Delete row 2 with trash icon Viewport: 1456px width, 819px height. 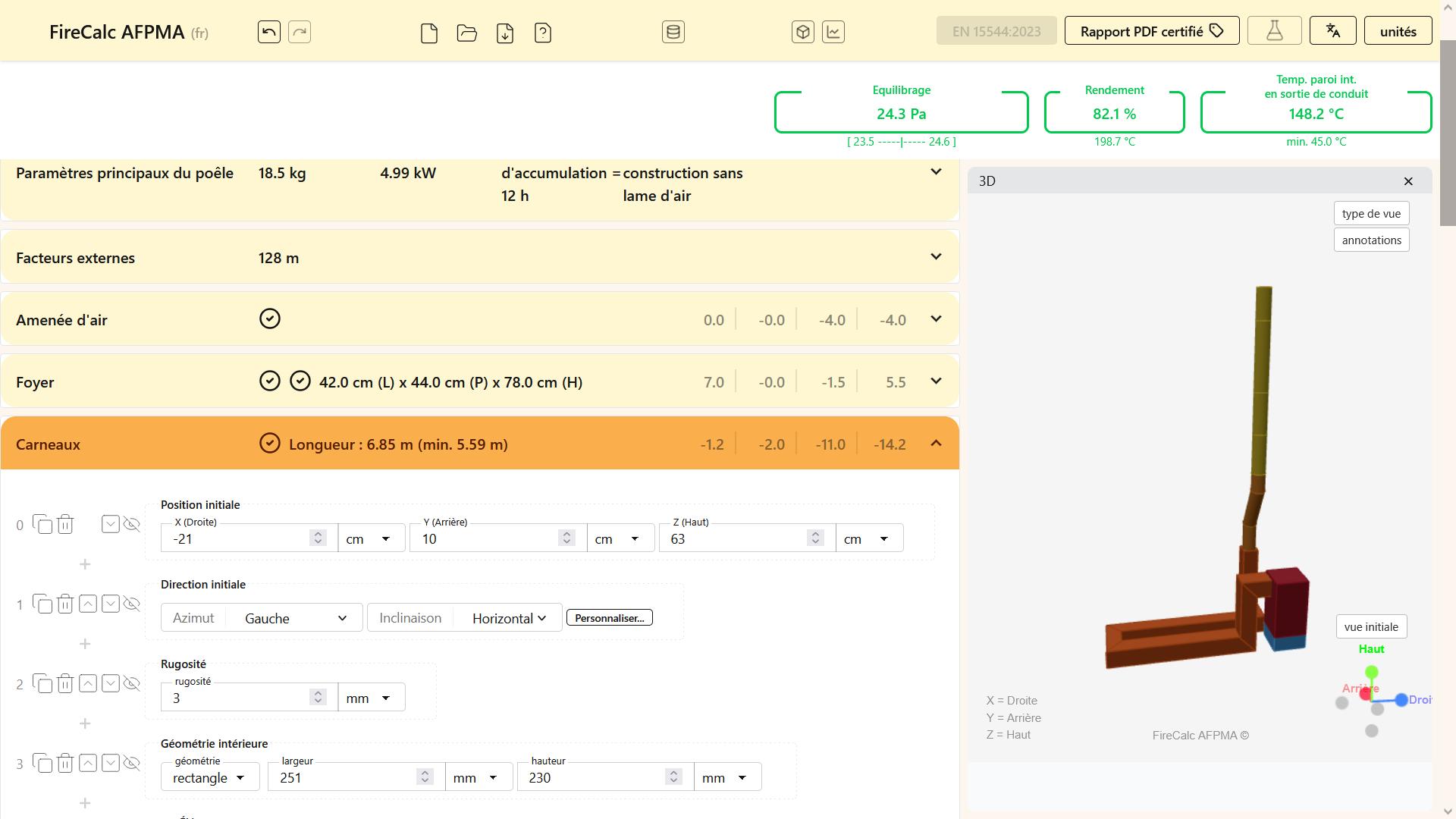(65, 684)
